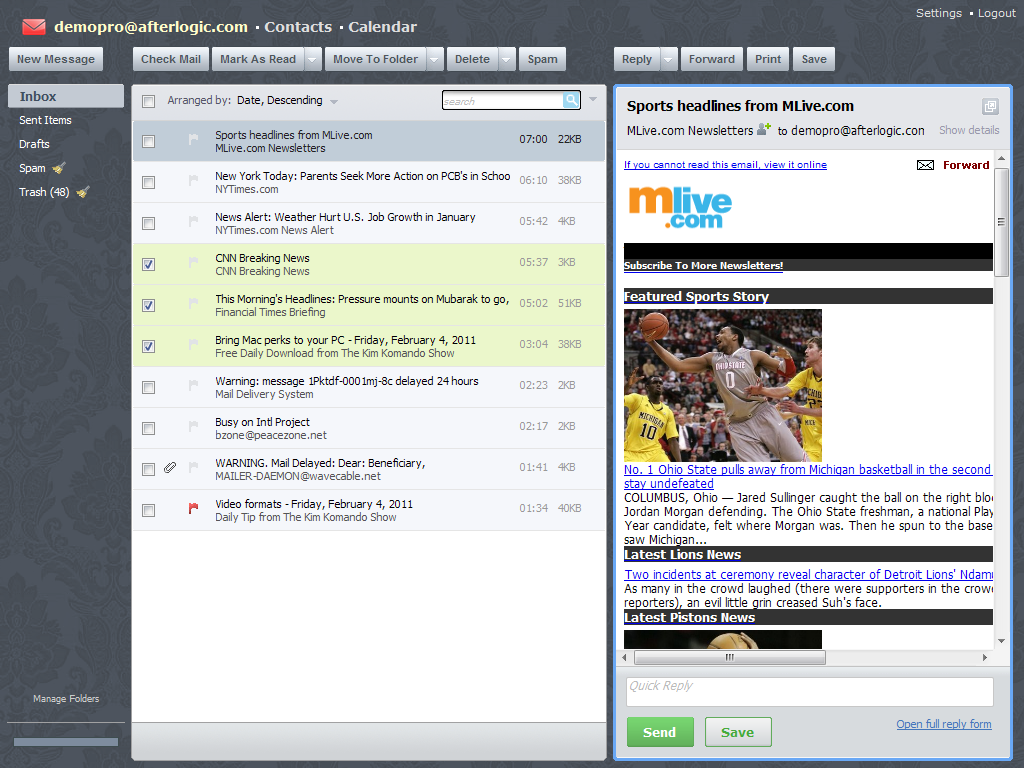Toggle the select-all checkbox in list header

[x=149, y=101]
